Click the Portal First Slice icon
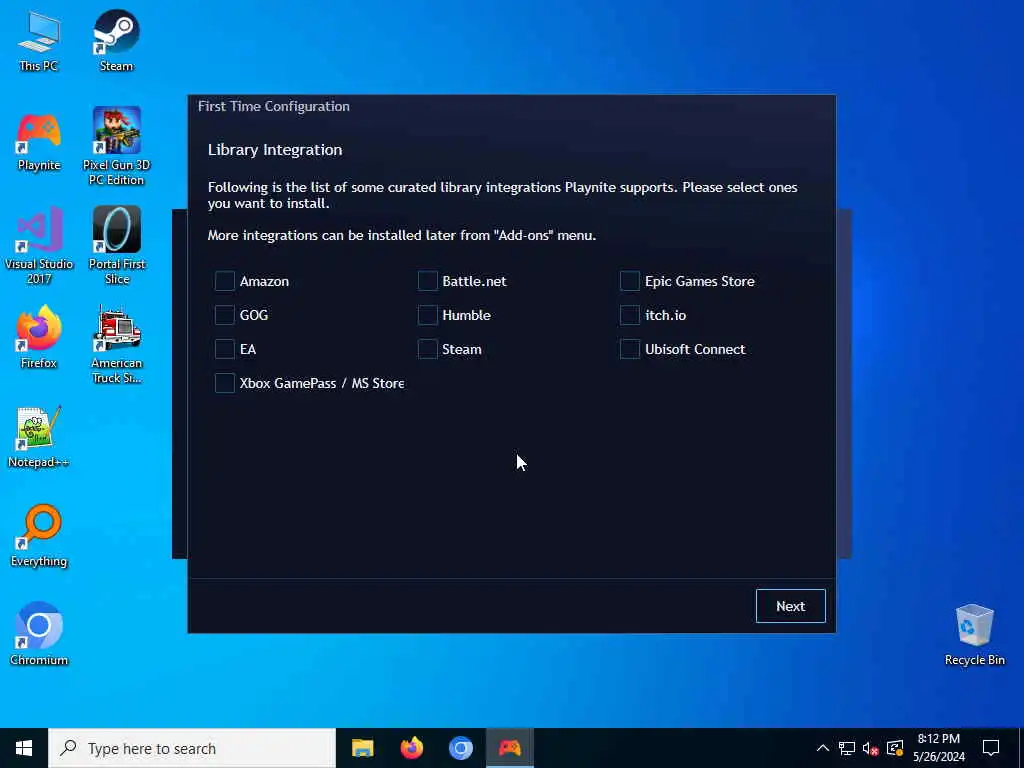 coord(116,246)
